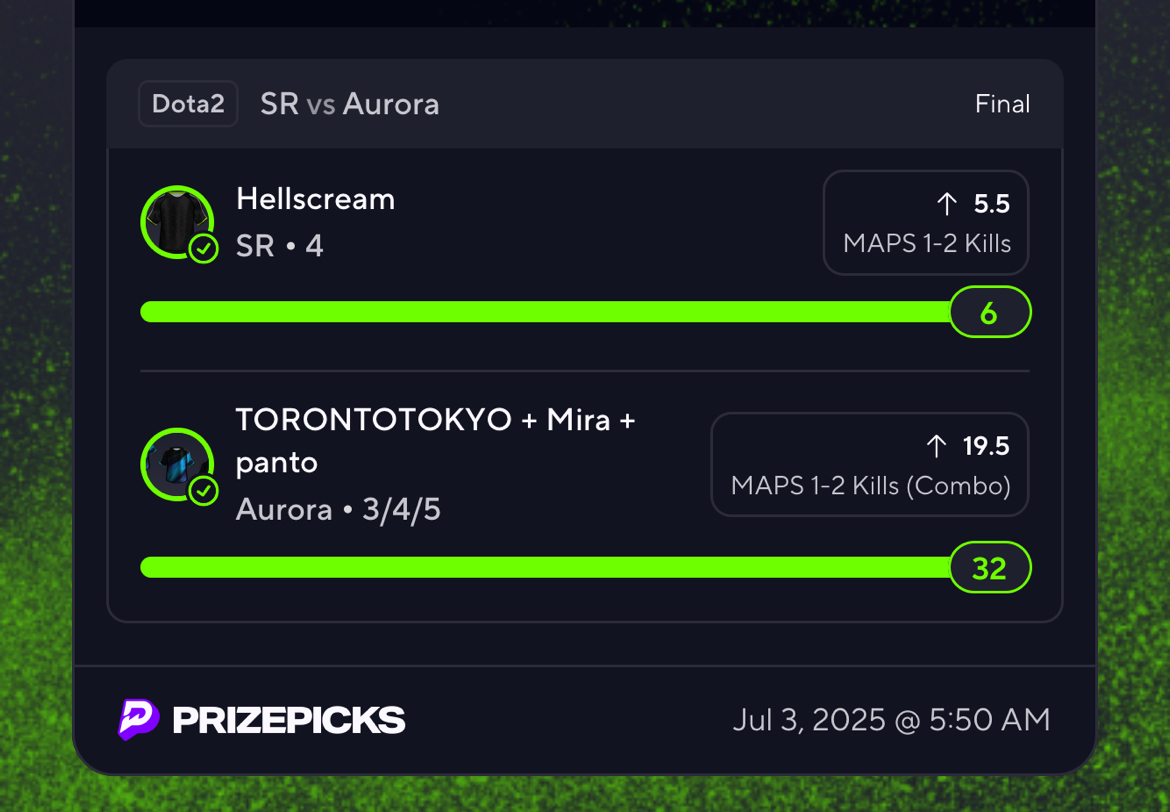The image size is (1170, 812).
Task: Click the green checkmark badge on Hellscream's avatar
Action: click(203, 249)
